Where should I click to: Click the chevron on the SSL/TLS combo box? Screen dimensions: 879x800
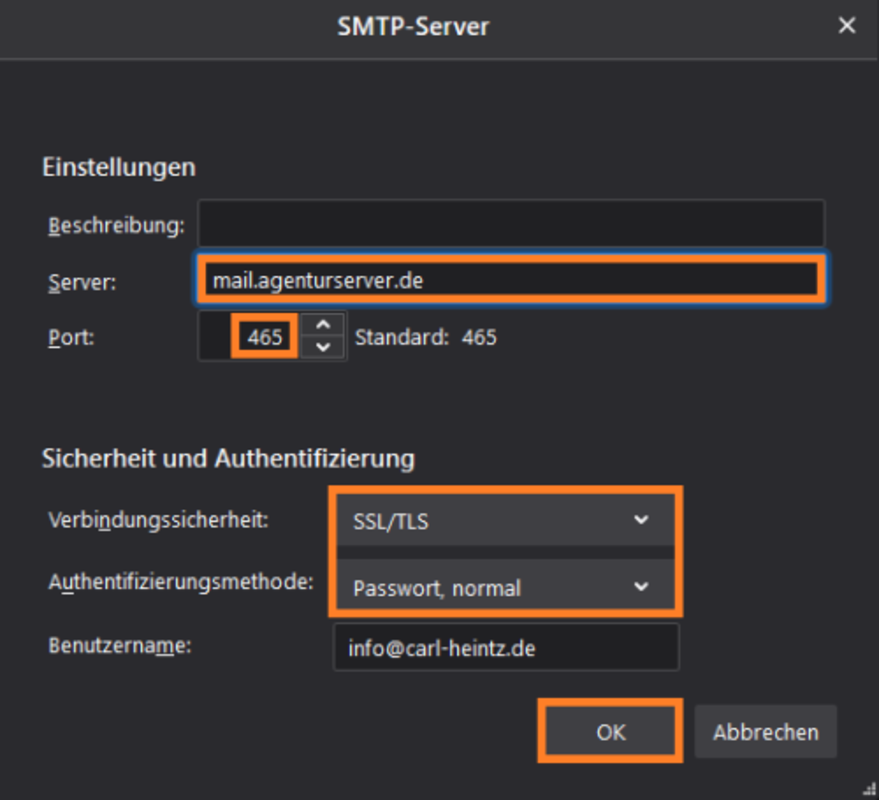point(641,520)
